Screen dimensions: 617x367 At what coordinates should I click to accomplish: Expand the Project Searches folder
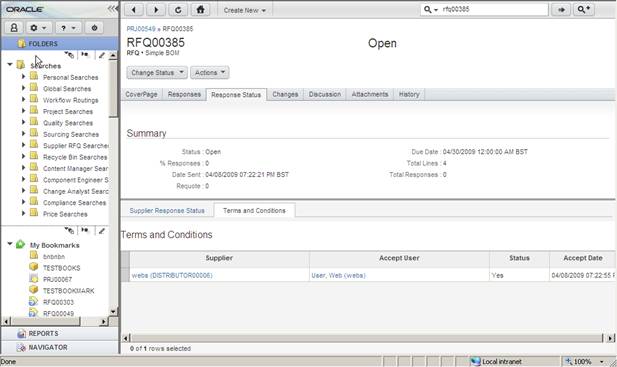[x=23, y=111]
